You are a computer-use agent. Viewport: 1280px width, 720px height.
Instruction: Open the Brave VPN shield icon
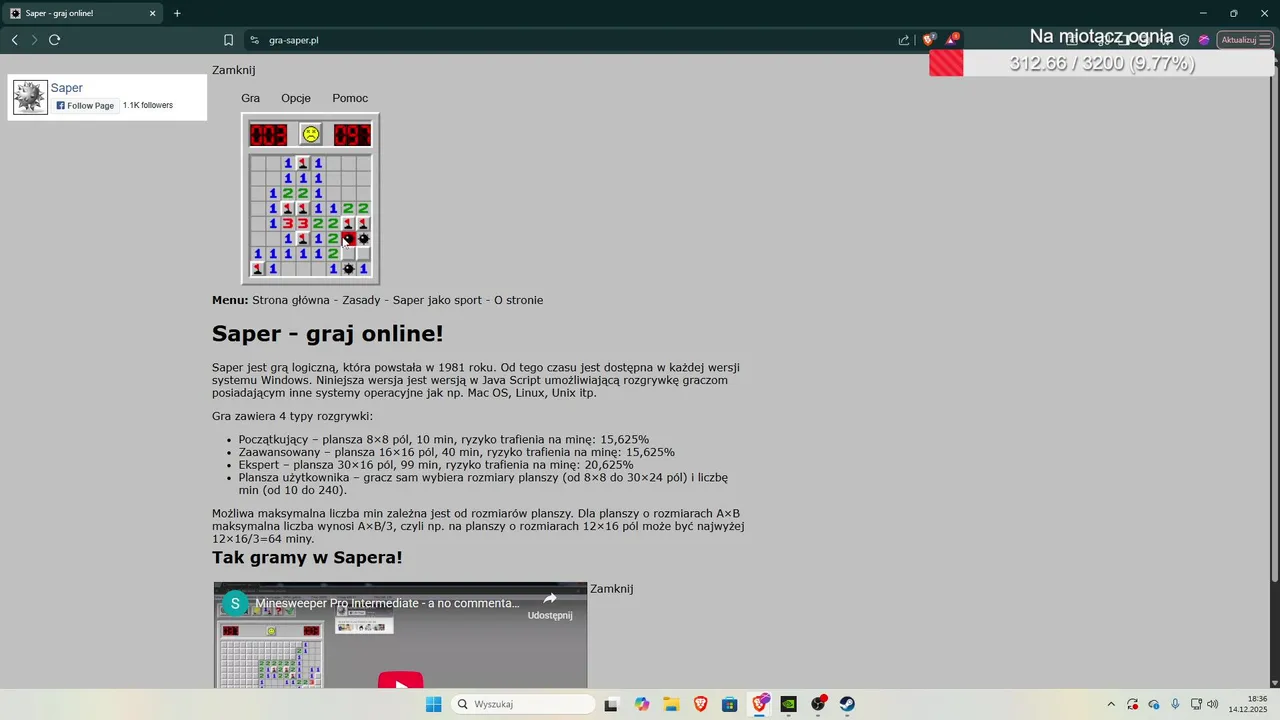1184,40
